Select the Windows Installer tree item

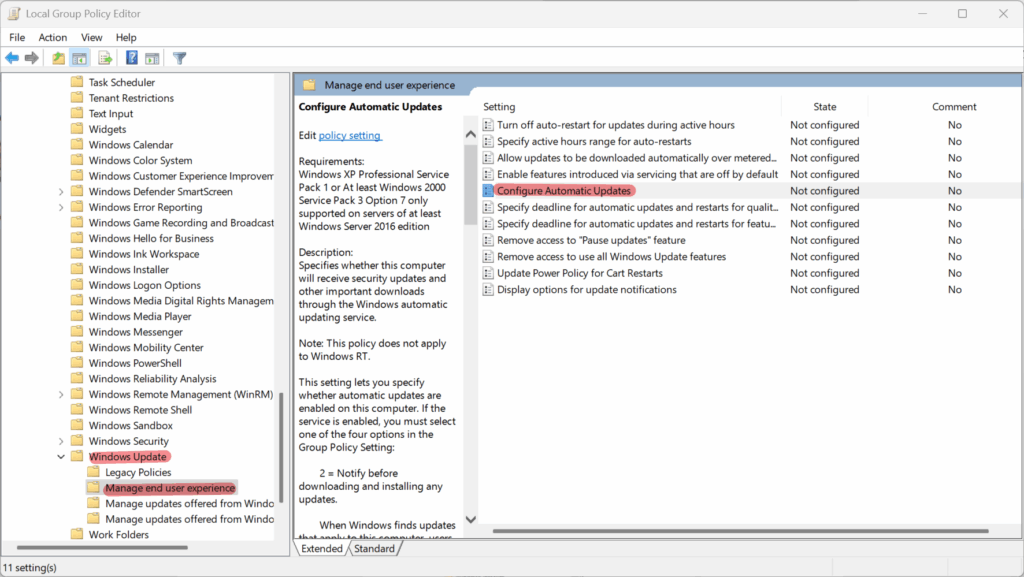tap(129, 269)
